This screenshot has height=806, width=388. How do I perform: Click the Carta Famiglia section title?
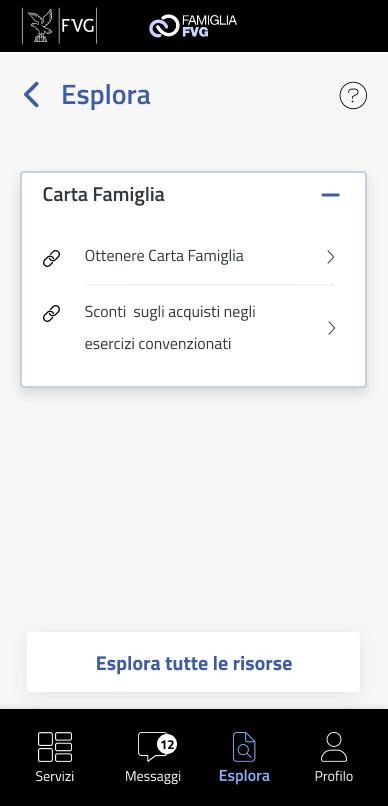point(103,195)
